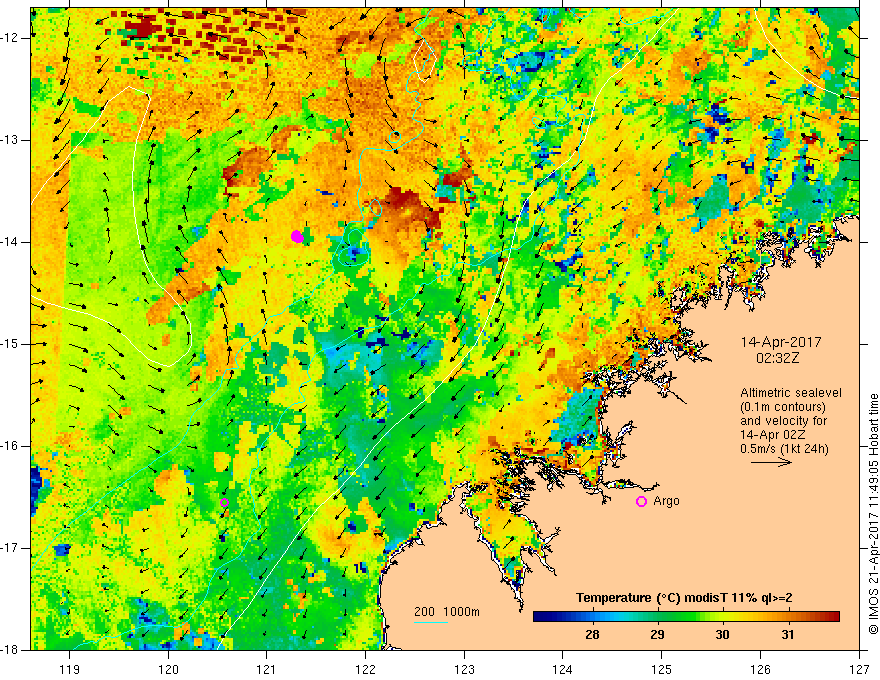Click the longitude label '119'
Screen dimensions: 880x680
pos(70,669)
